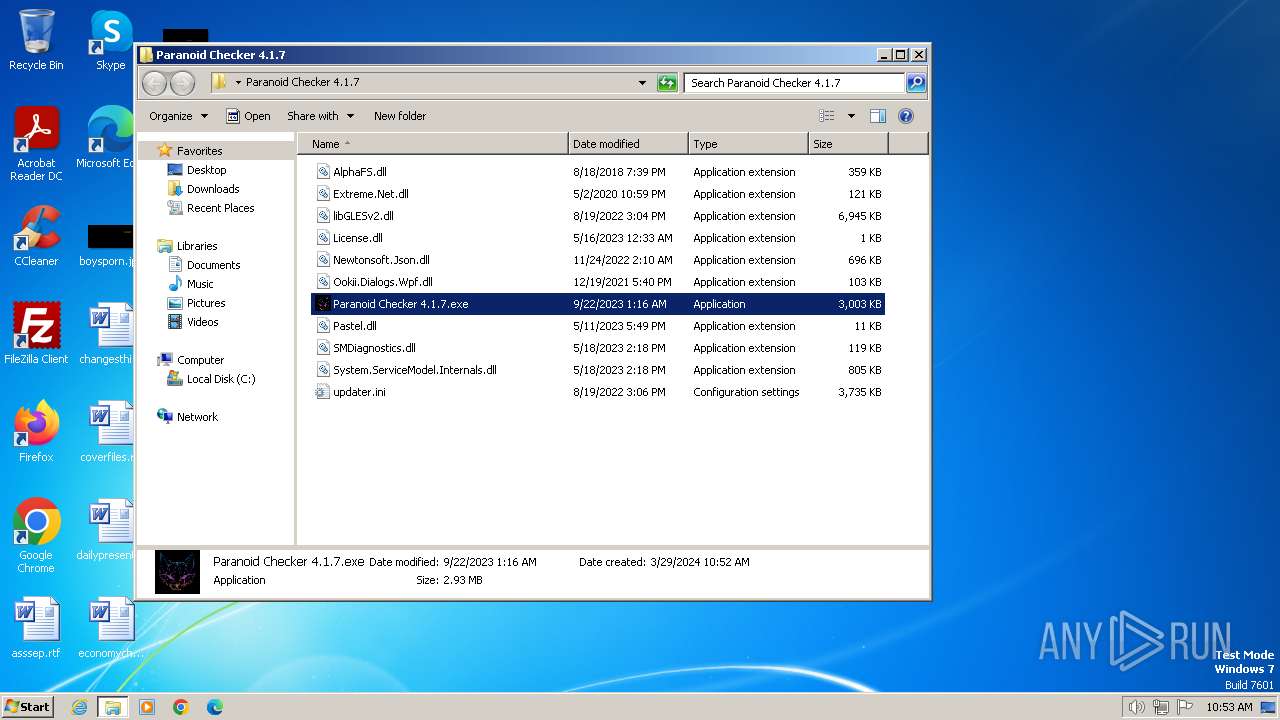Click the green Refresh button beside address bar
This screenshot has height=720, width=1280.
667,83
